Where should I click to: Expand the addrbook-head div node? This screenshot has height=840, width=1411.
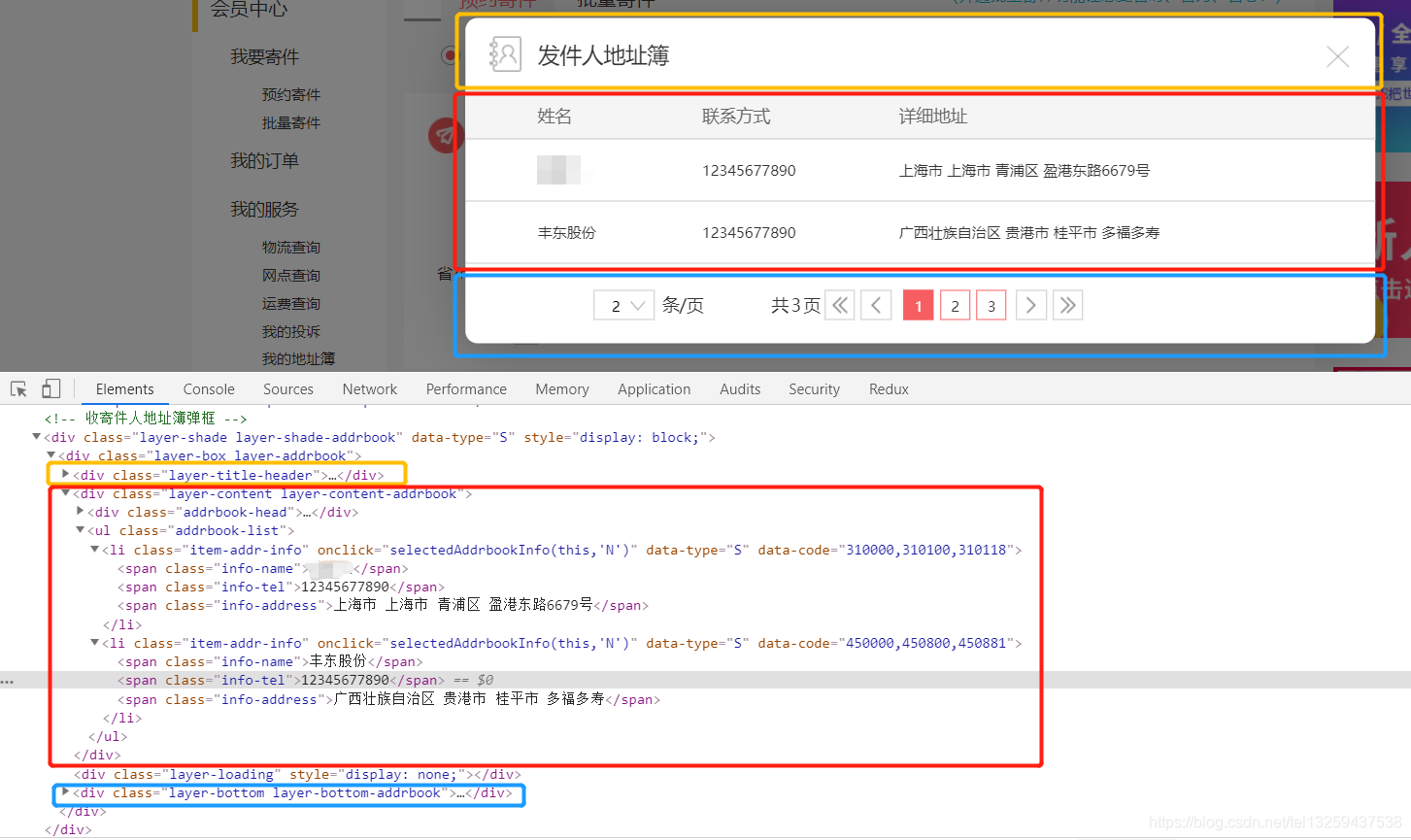(x=81, y=511)
